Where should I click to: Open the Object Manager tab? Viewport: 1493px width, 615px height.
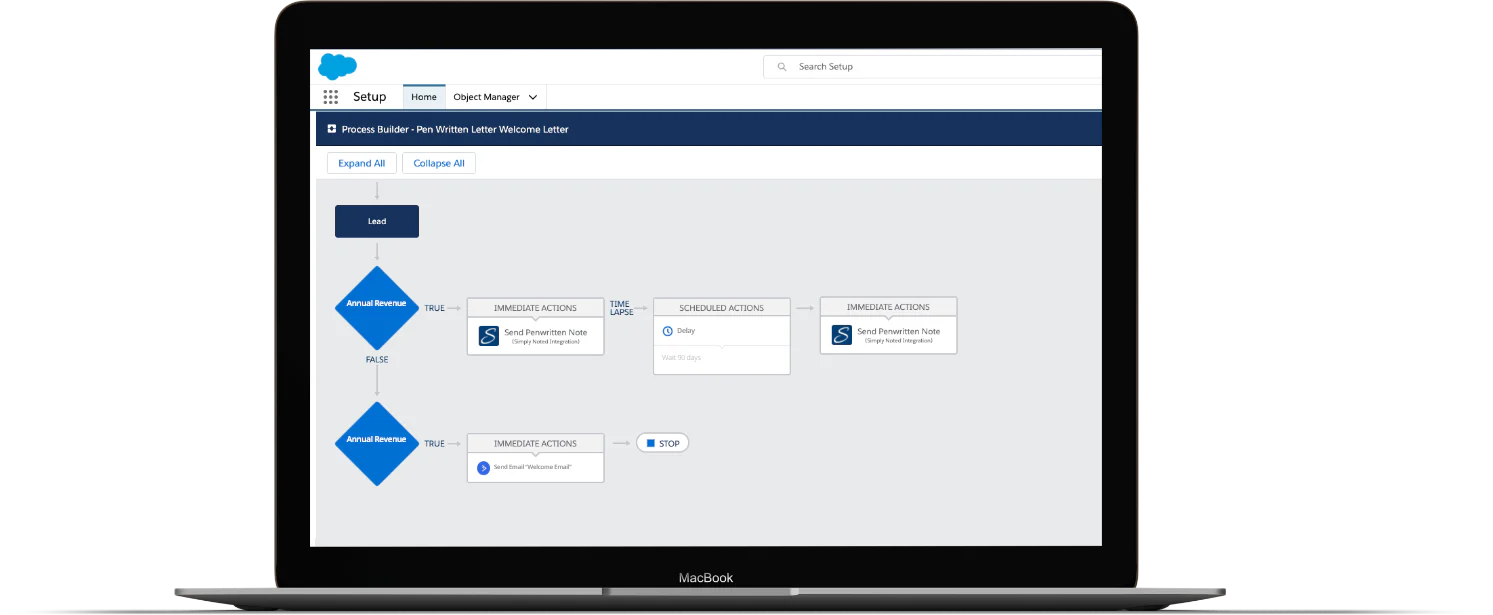[x=495, y=97]
